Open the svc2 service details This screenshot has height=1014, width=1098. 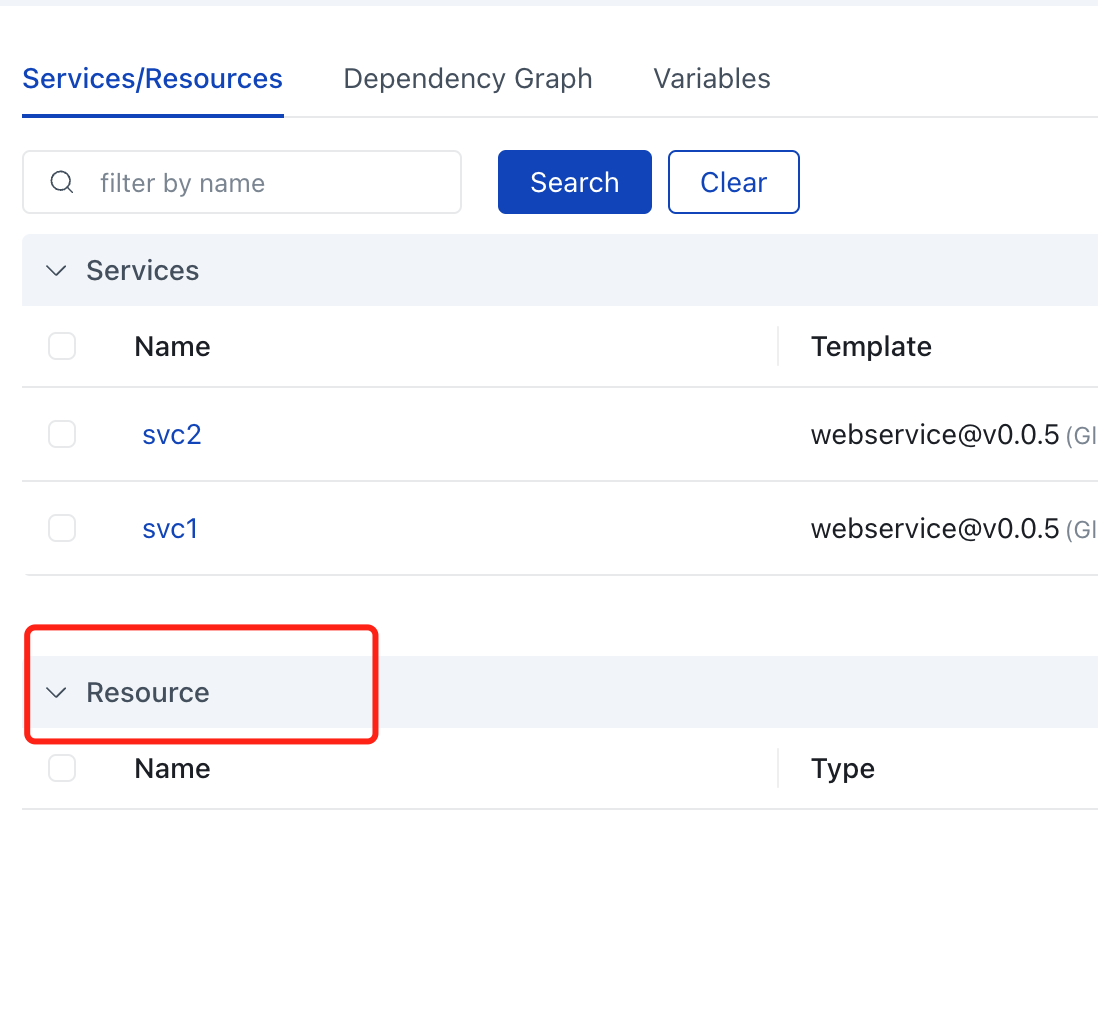click(171, 434)
